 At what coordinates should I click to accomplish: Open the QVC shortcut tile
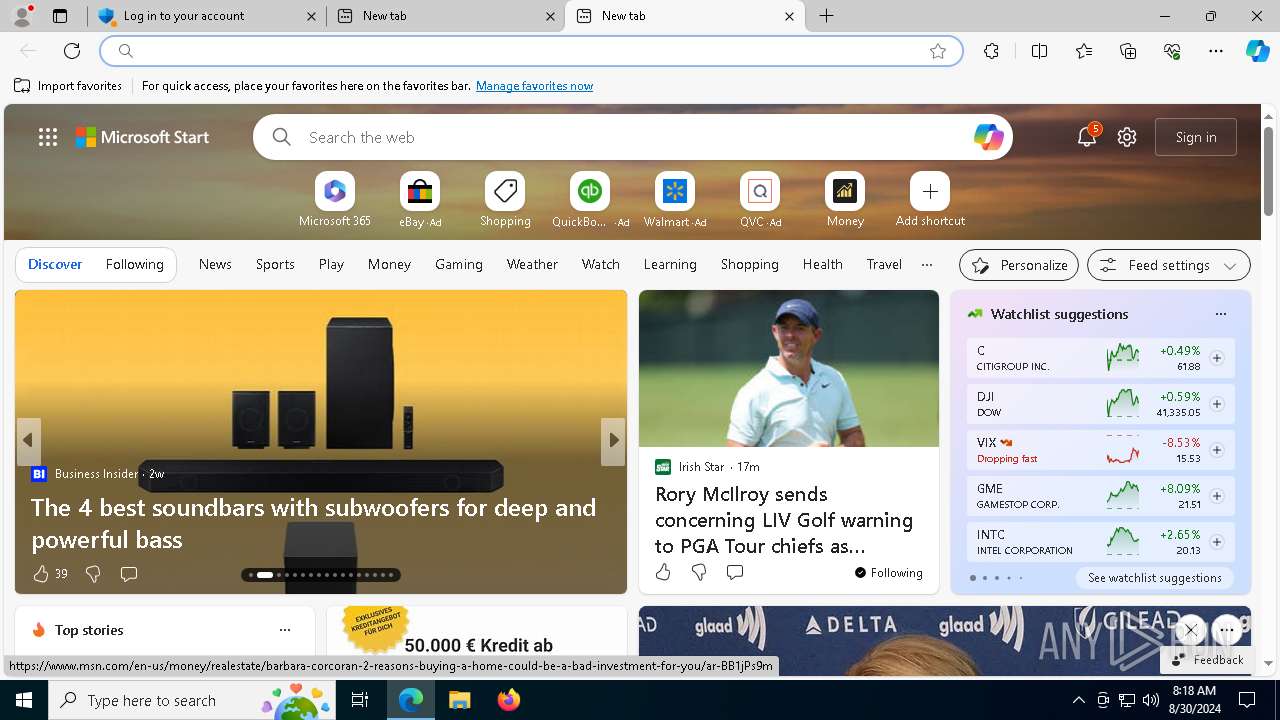click(760, 199)
